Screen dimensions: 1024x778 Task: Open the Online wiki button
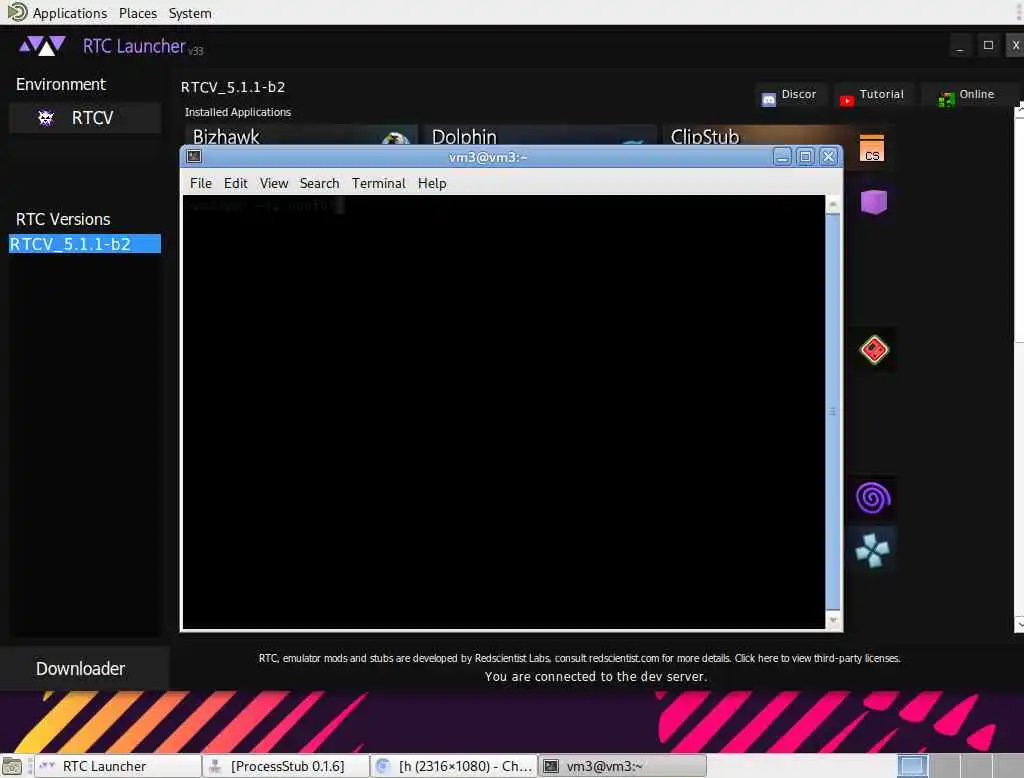(967, 95)
